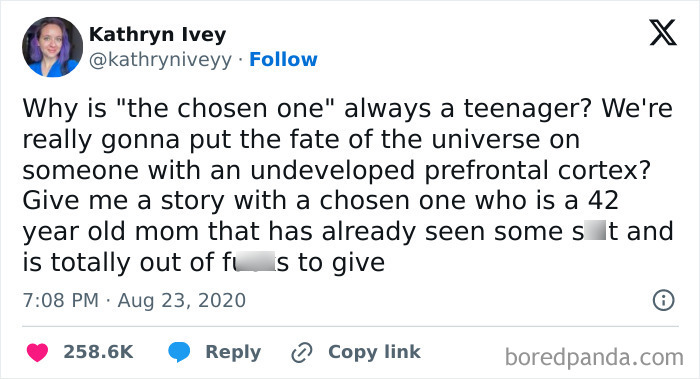
Task: Click the boredpanda.com watermark
Action: [x=594, y=358]
